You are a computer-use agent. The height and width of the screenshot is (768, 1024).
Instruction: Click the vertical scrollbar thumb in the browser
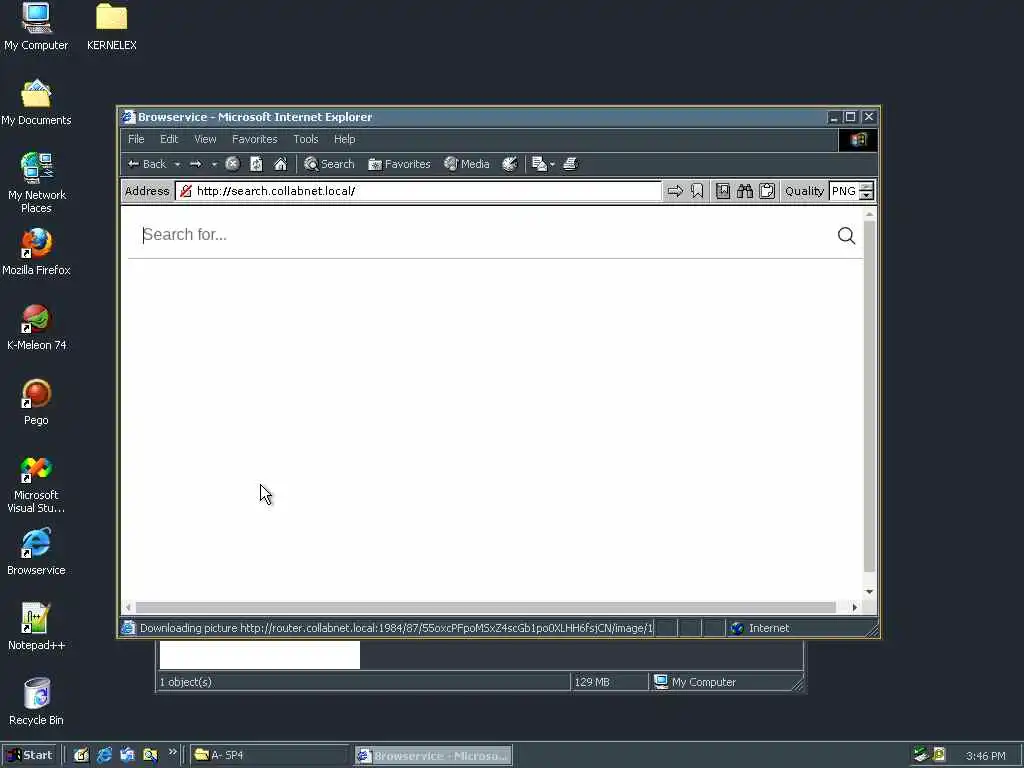869,396
